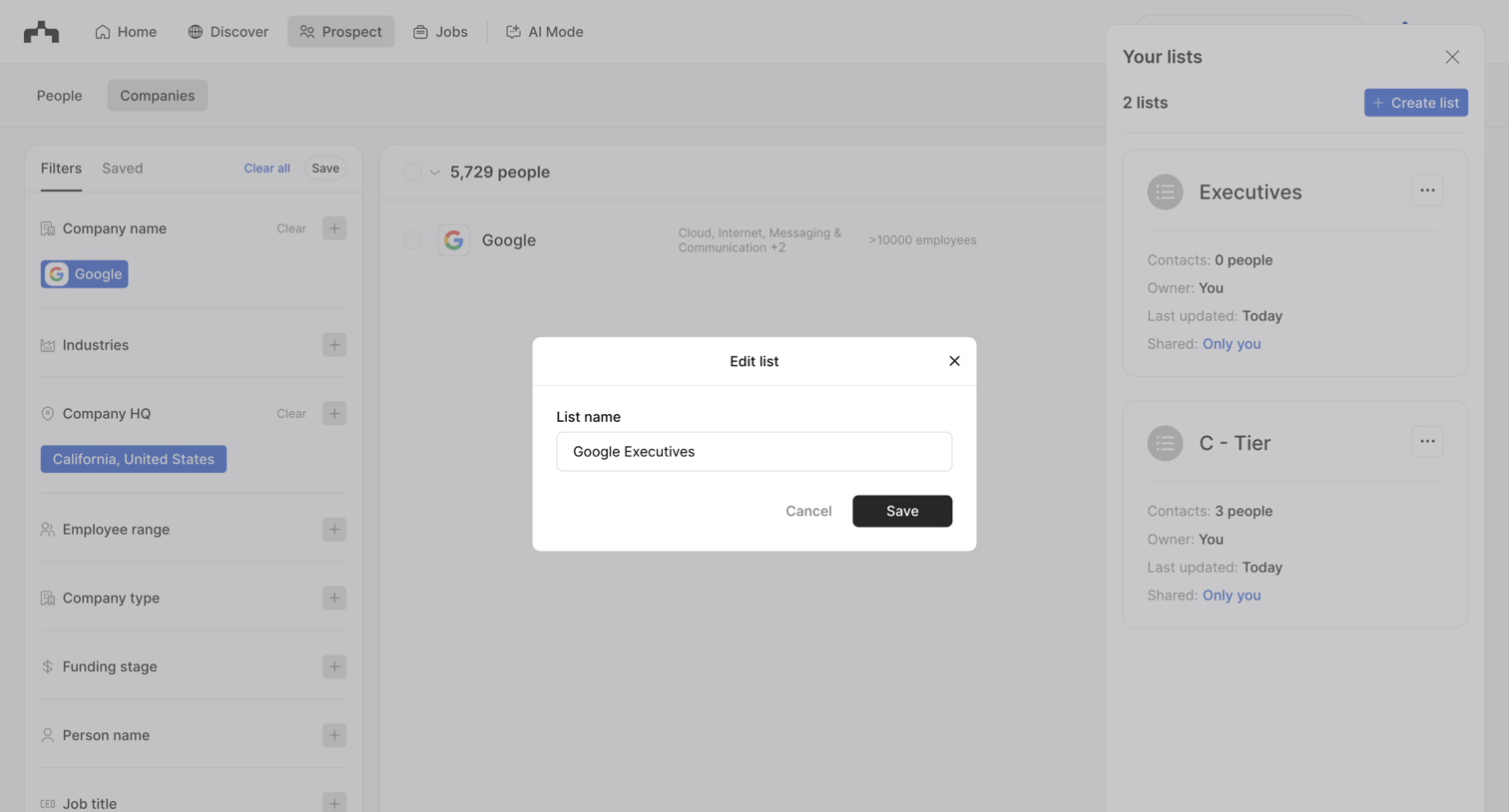Click the California, United States chip
The width and height of the screenshot is (1509, 812).
pyautogui.click(x=134, y=460)
